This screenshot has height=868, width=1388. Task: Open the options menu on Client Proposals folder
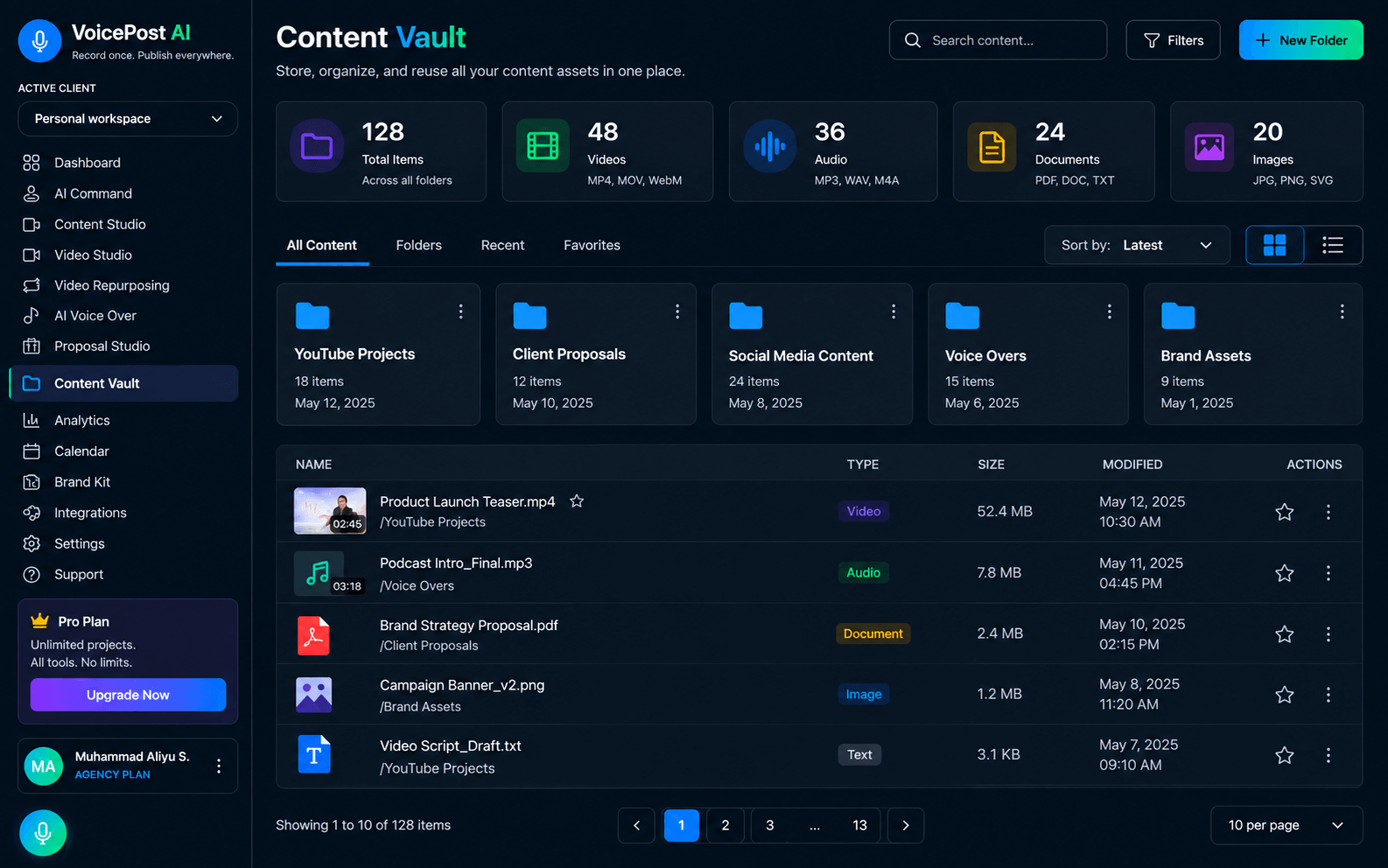677,311
